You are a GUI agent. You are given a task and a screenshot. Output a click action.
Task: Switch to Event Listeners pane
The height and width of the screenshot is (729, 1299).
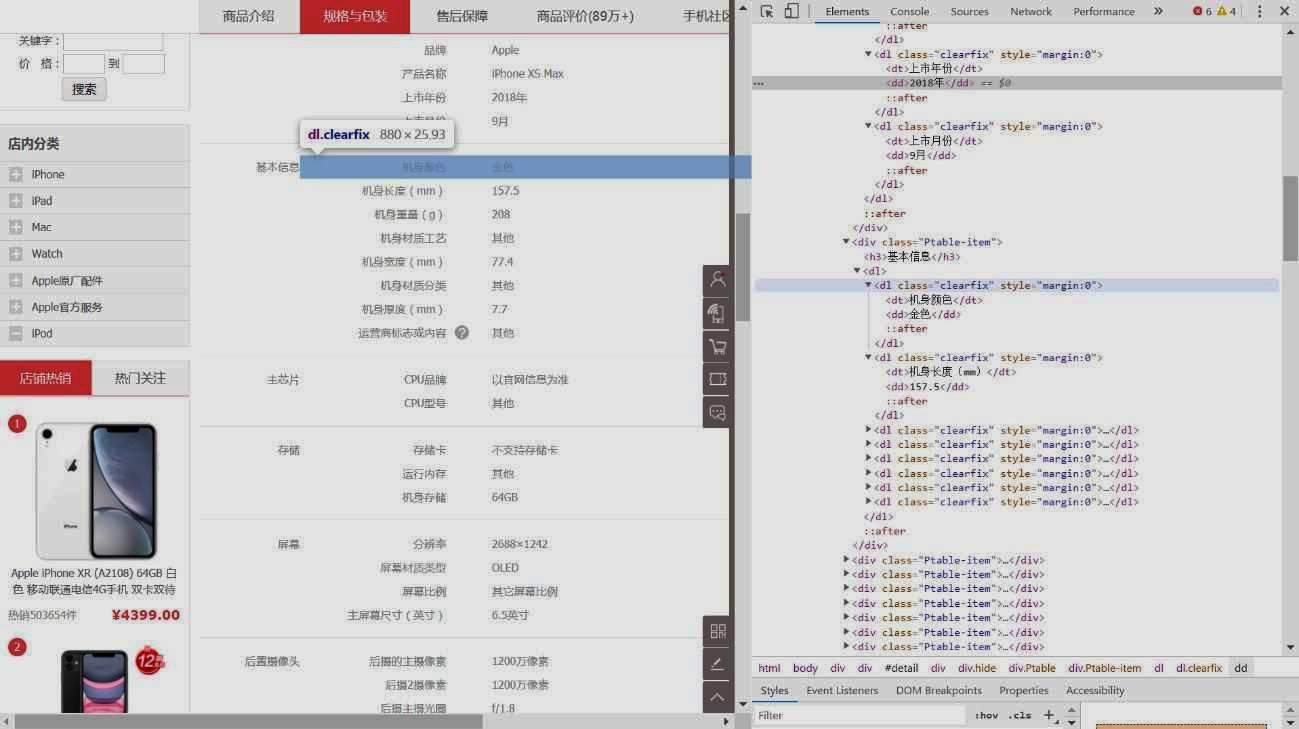pos(842,691)
